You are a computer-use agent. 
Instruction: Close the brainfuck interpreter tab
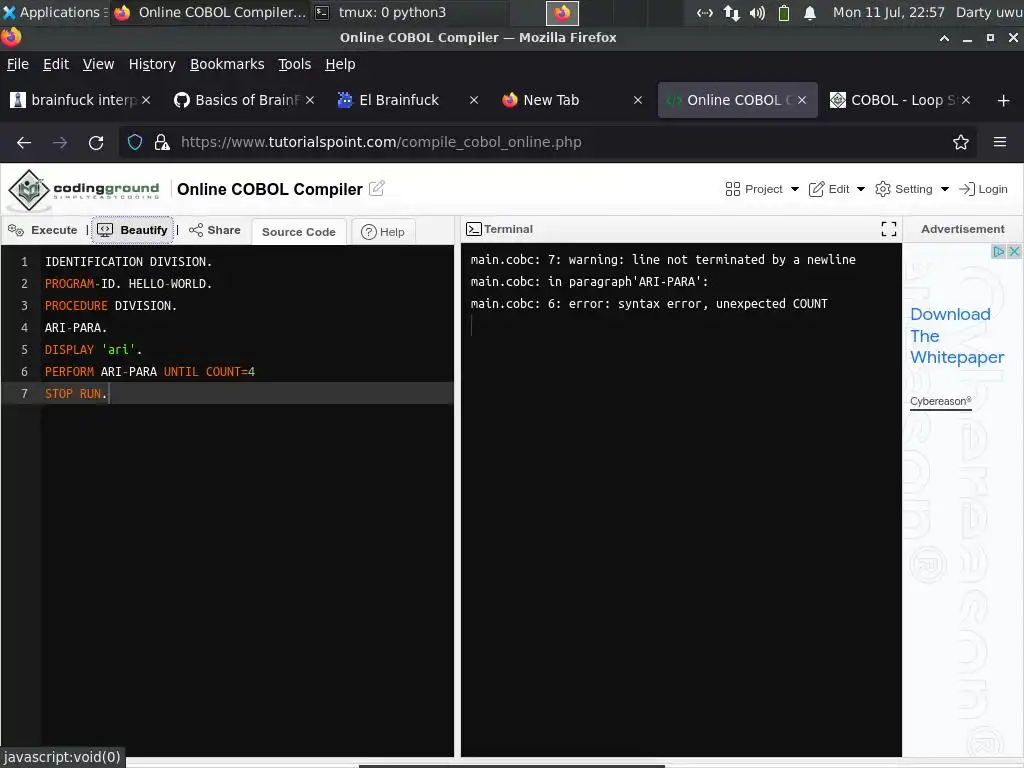click(x=146, y=100)
